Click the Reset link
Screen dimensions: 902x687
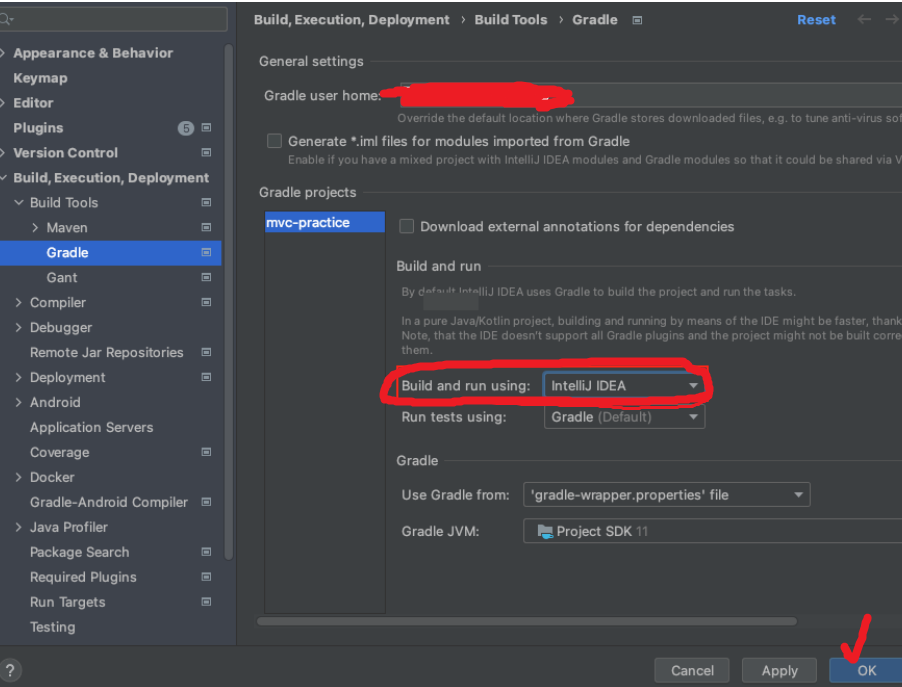[816, 20]
